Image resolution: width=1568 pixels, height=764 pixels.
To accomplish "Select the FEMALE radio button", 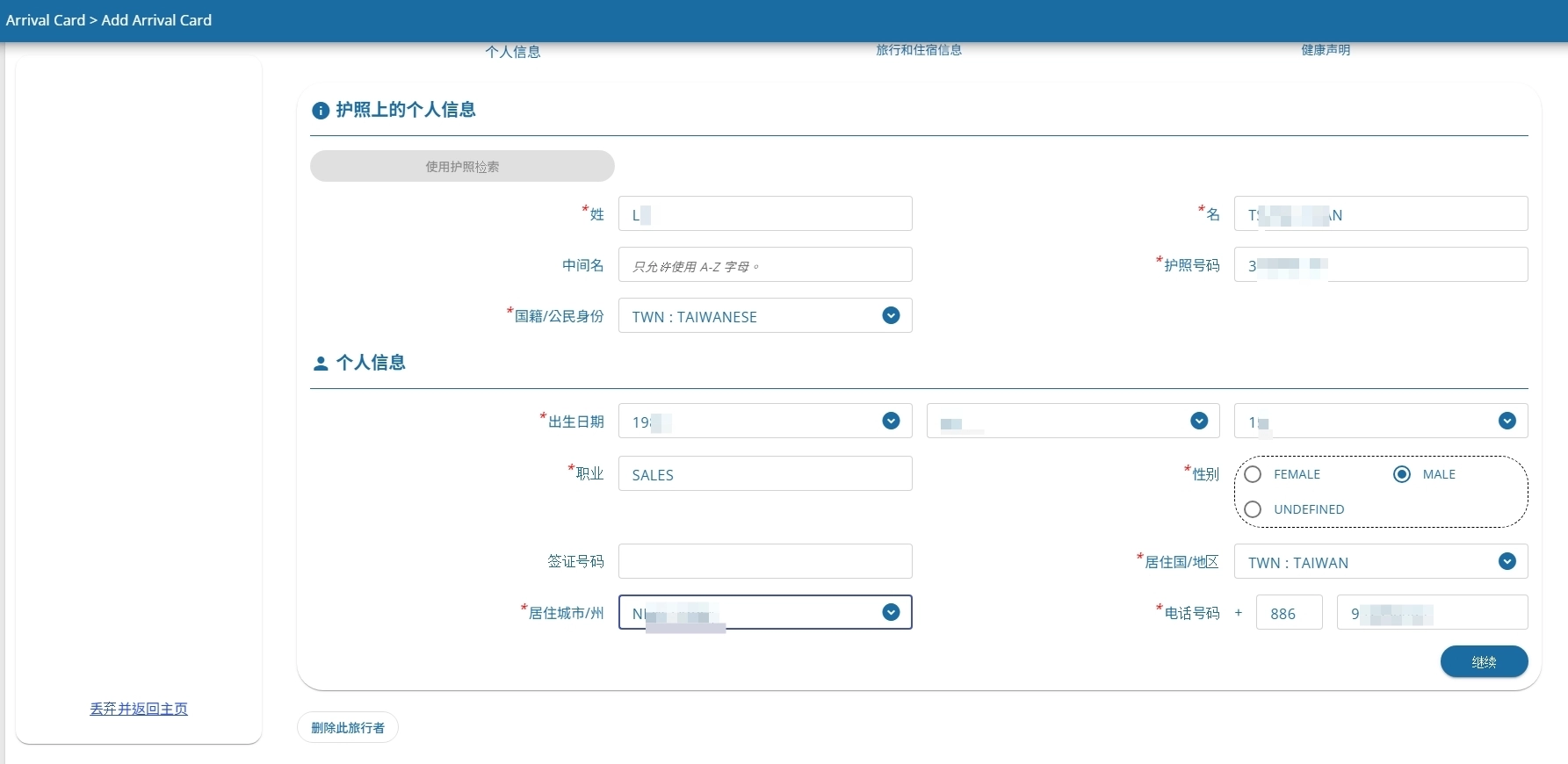I will tap(1254, 474).
